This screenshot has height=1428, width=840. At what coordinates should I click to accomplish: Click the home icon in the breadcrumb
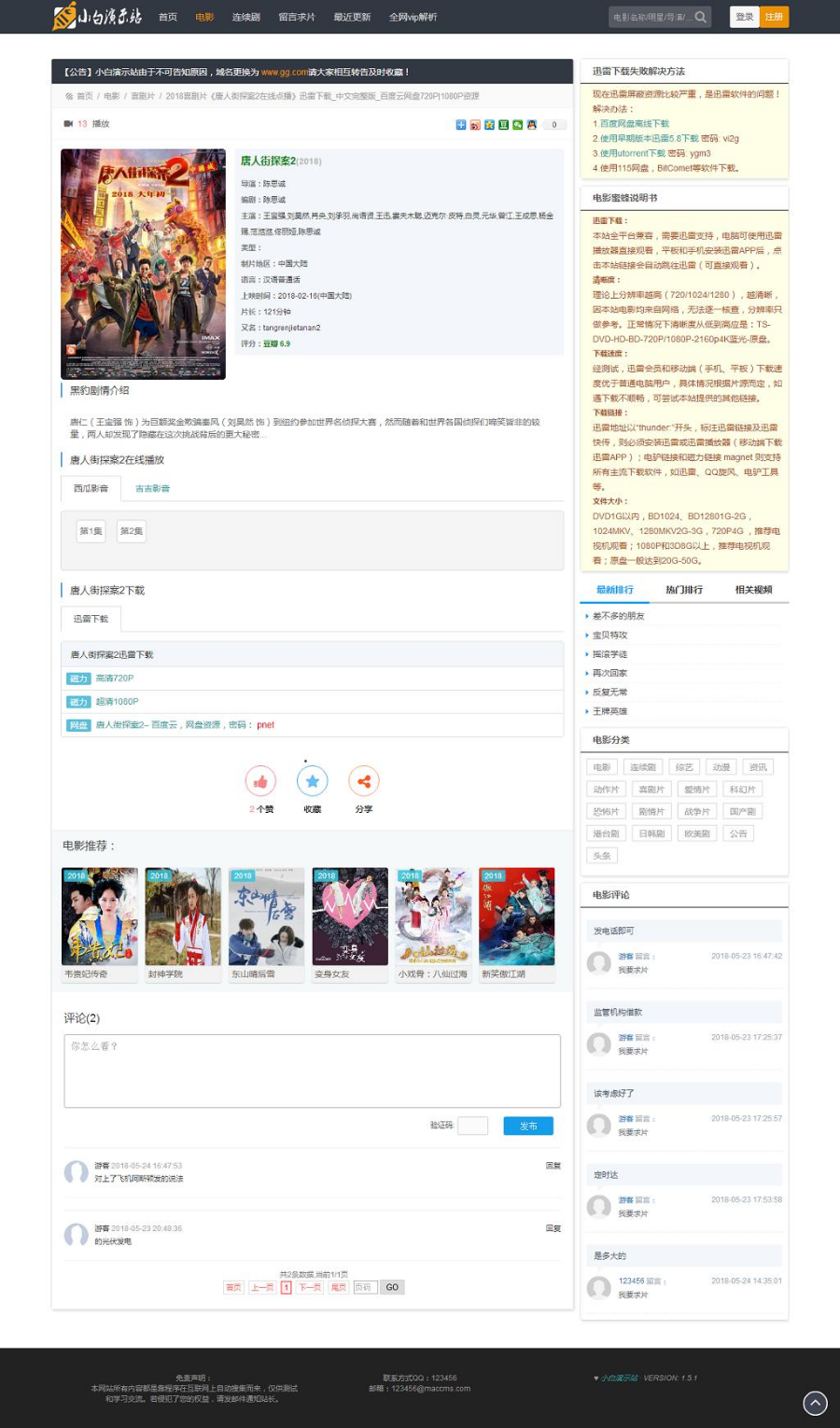(x=69, y=96)
